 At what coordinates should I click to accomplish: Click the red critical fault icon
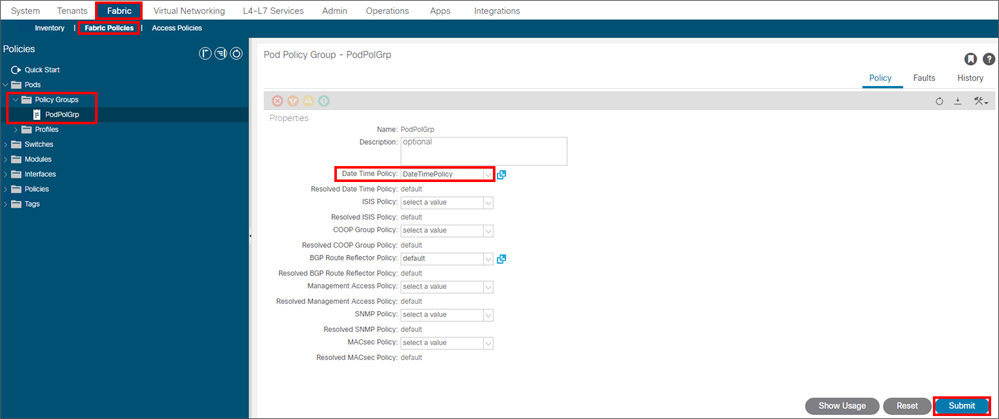(277, 101)
